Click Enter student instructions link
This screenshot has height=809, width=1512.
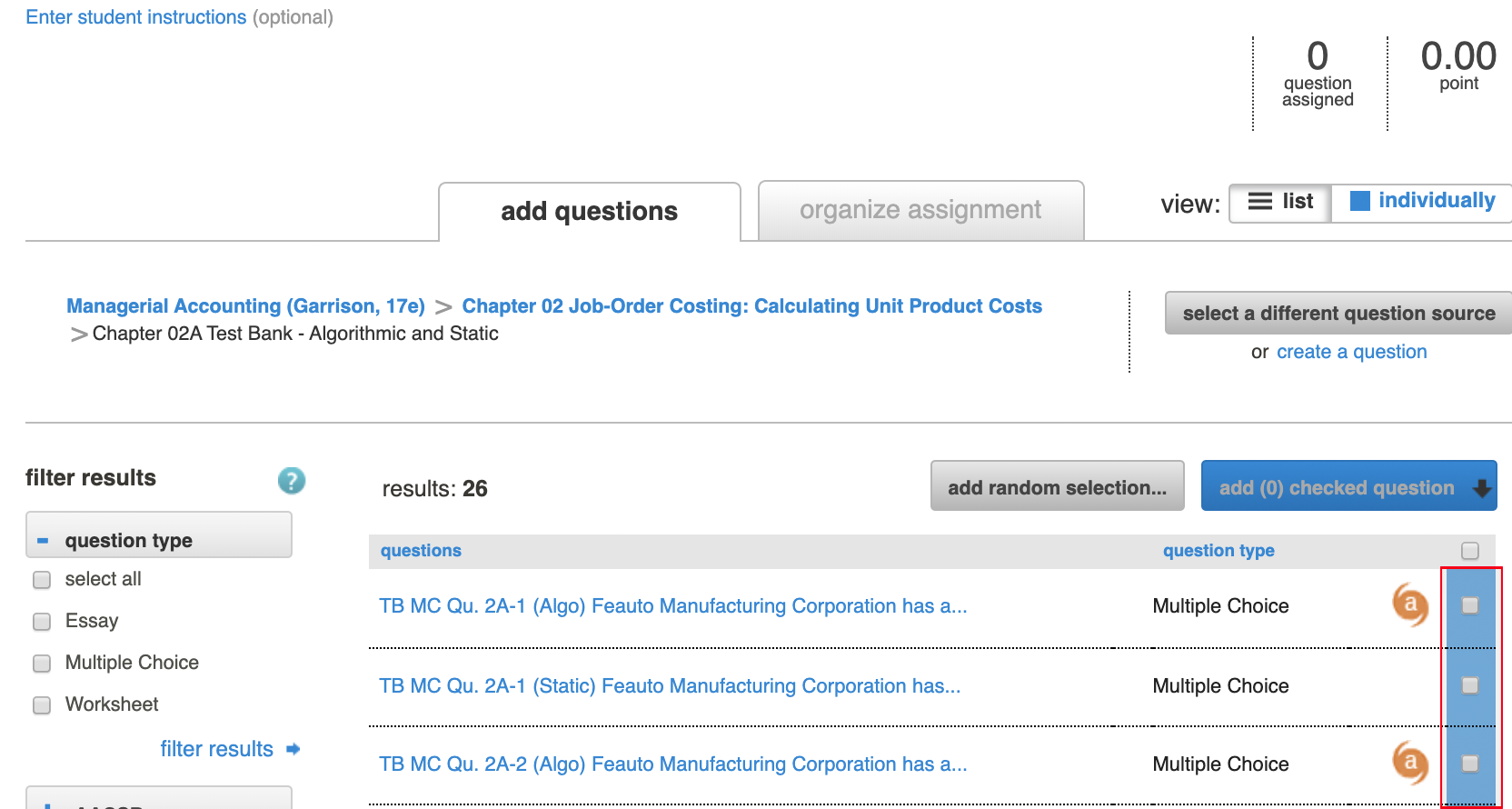coord(136,17)
